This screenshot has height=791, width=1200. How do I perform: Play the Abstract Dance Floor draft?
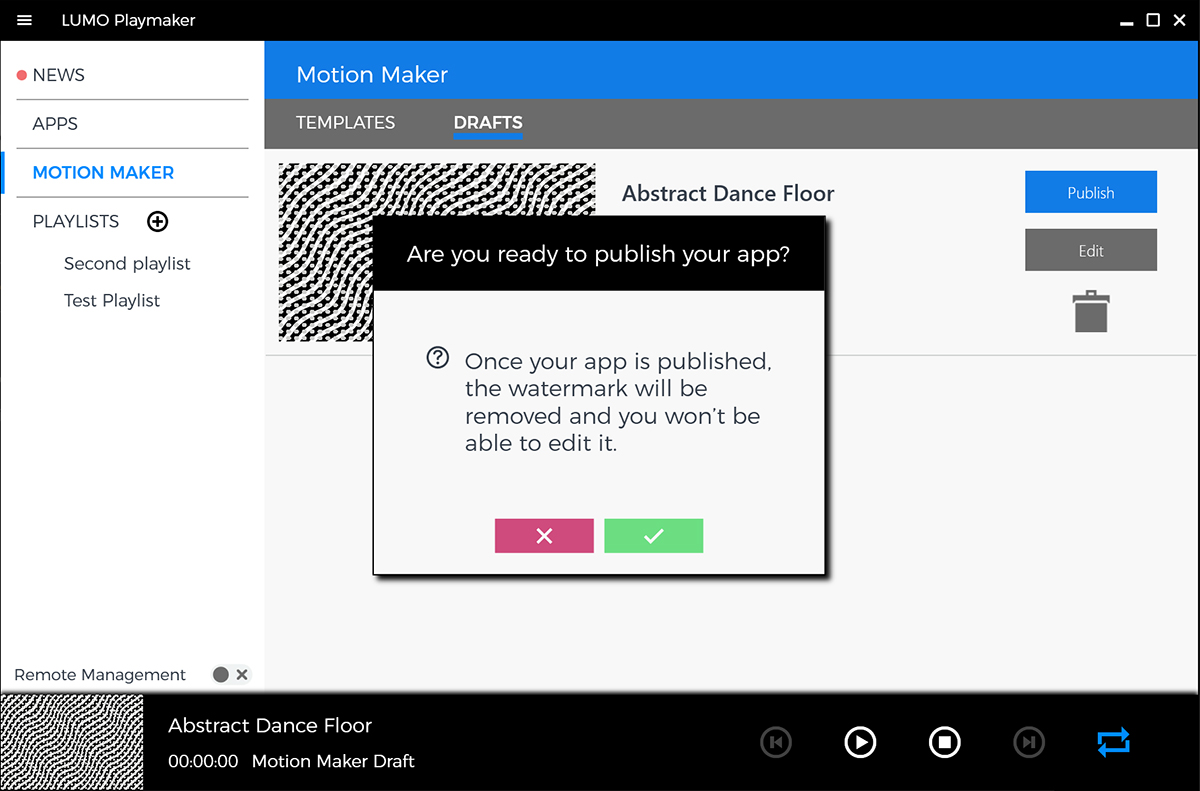(x=860, y=742)
